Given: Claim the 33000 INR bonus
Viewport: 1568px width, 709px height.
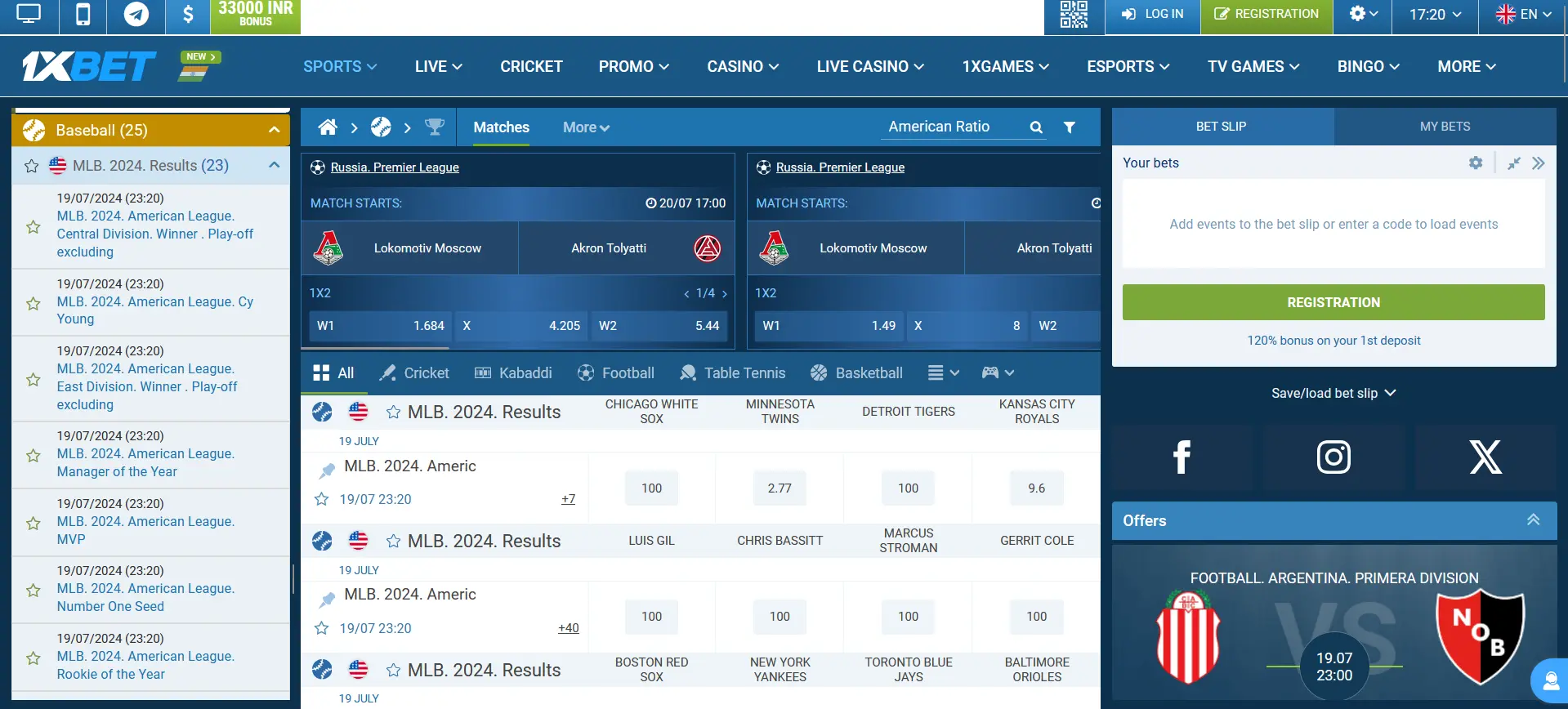Looking at the screenshot, I should 256,16.
